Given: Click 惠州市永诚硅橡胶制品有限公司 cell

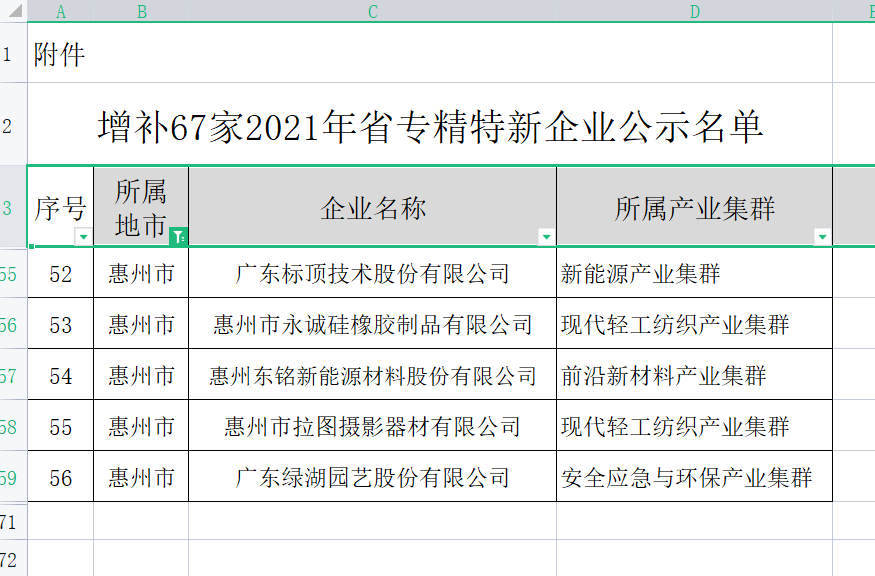Looking at the screenshot, I should [x=373, y=324].
